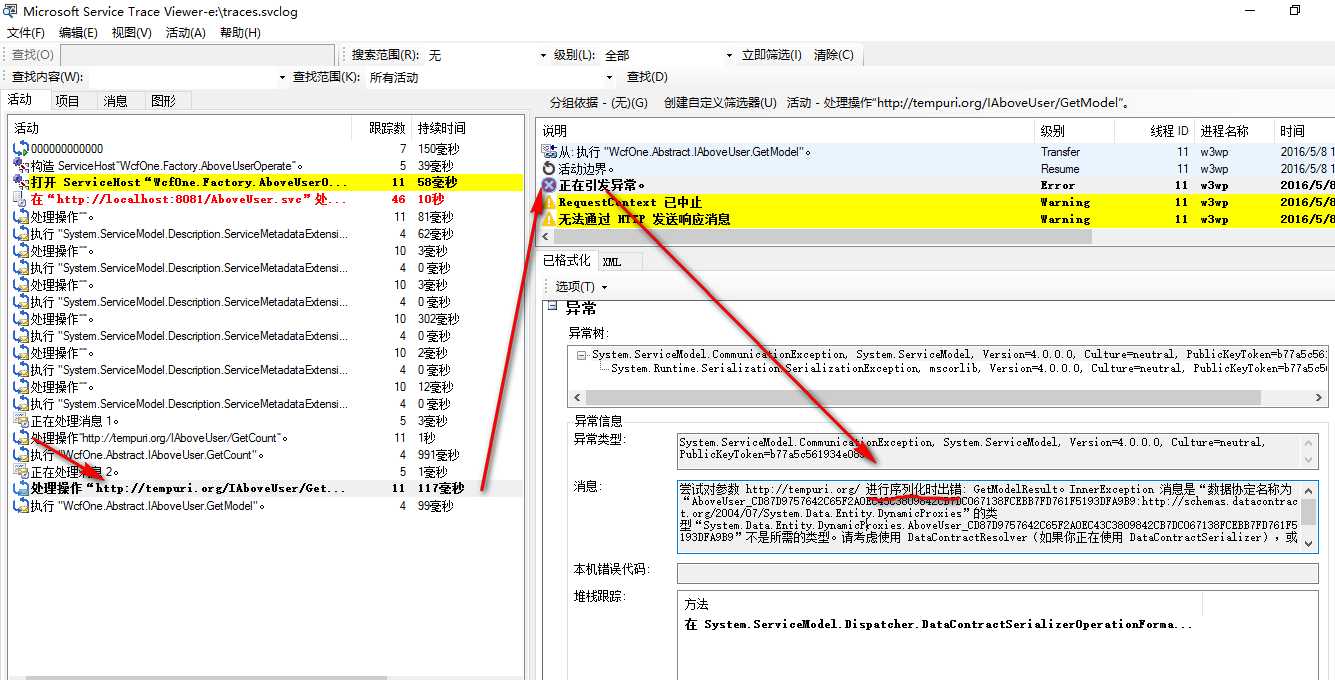
Task: Select the 处理操作 row lasting 117毫秒
Action: click(x=267, y=489)
